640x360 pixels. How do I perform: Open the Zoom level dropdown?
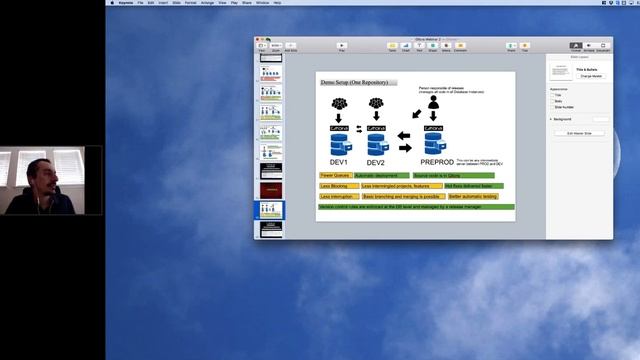coord(276,46)
